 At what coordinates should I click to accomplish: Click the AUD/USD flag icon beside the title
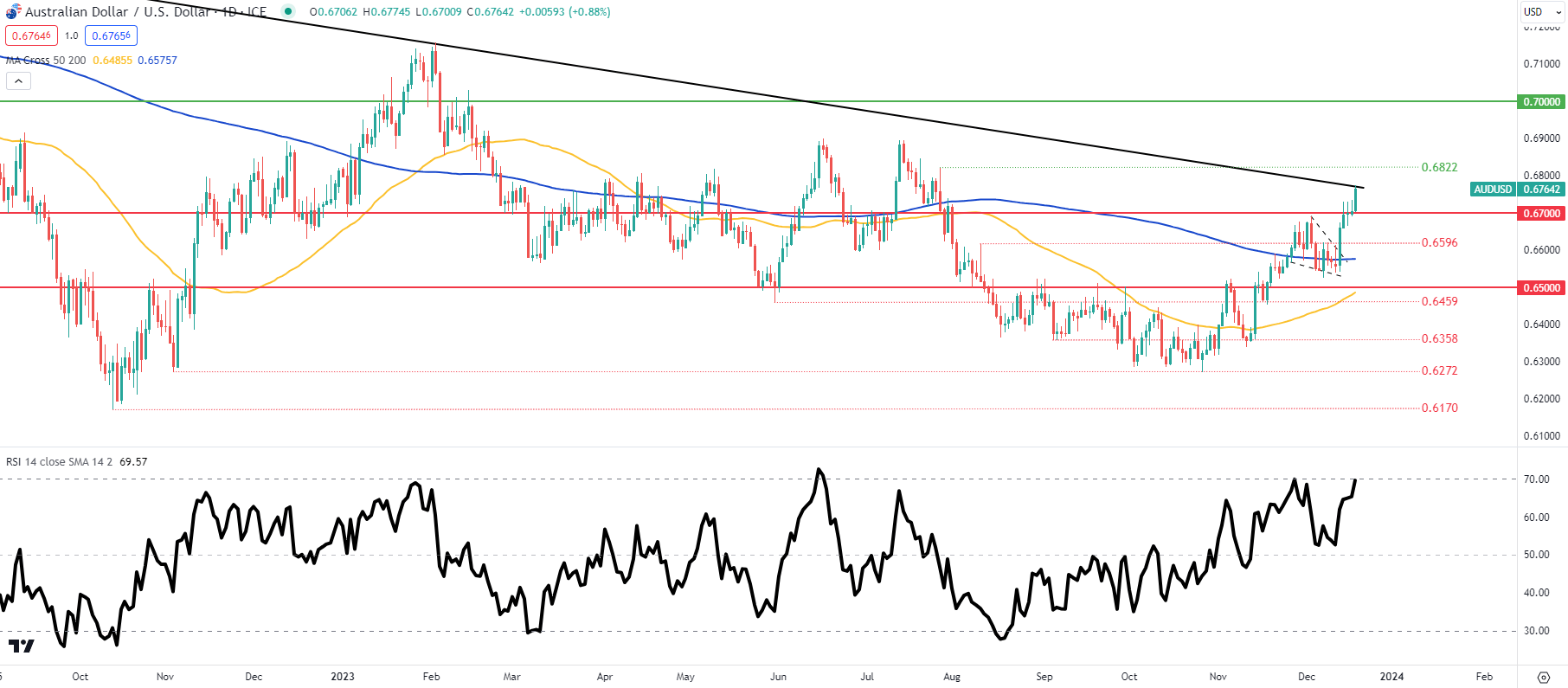pyautogui.click(x=13, y=12)
